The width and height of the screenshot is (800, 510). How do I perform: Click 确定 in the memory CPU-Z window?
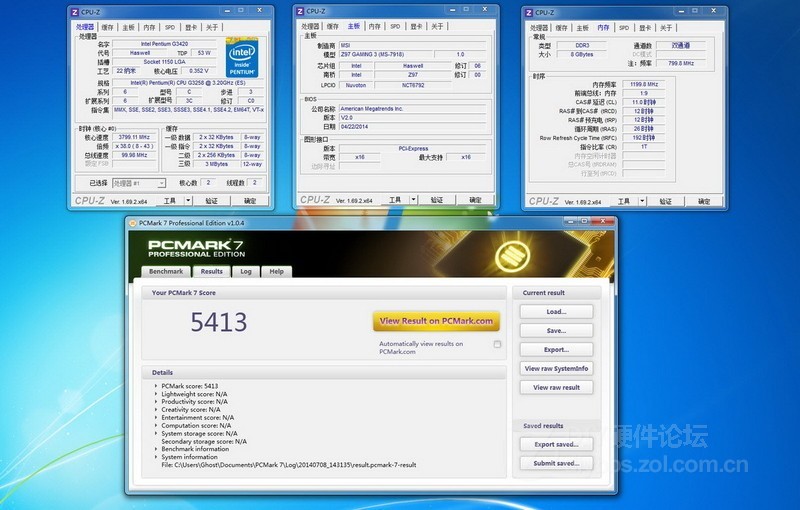coord(704,201)
